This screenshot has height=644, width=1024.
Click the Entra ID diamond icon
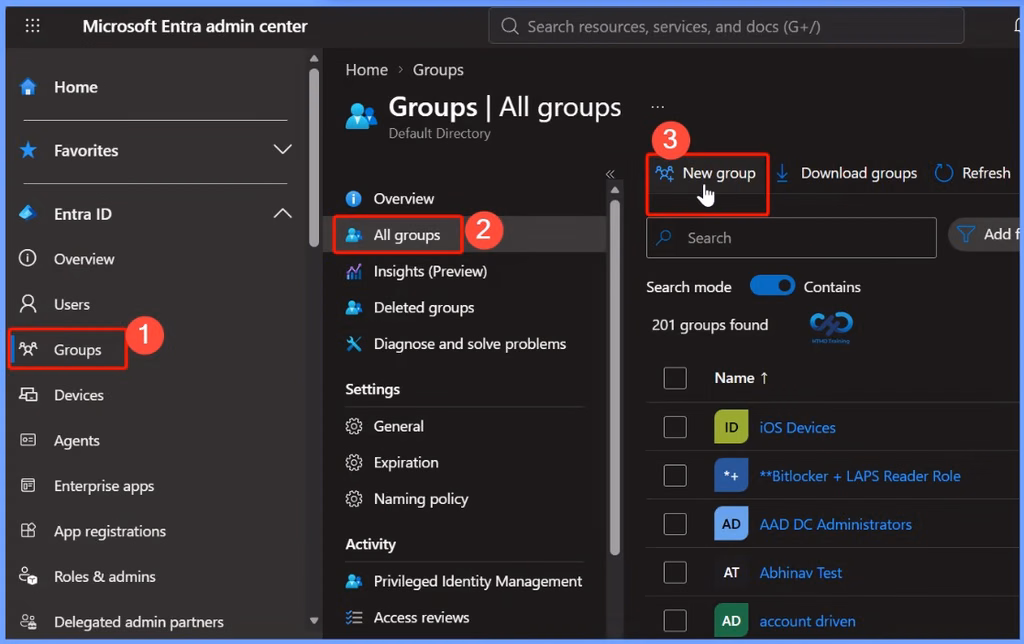27,213
